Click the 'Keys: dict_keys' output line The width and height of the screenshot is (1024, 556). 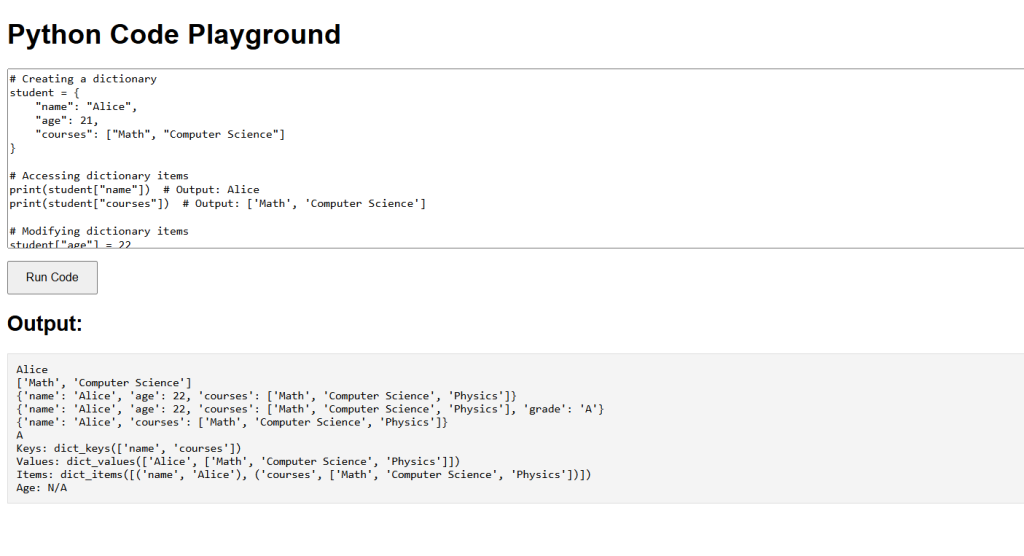[129, 448]
